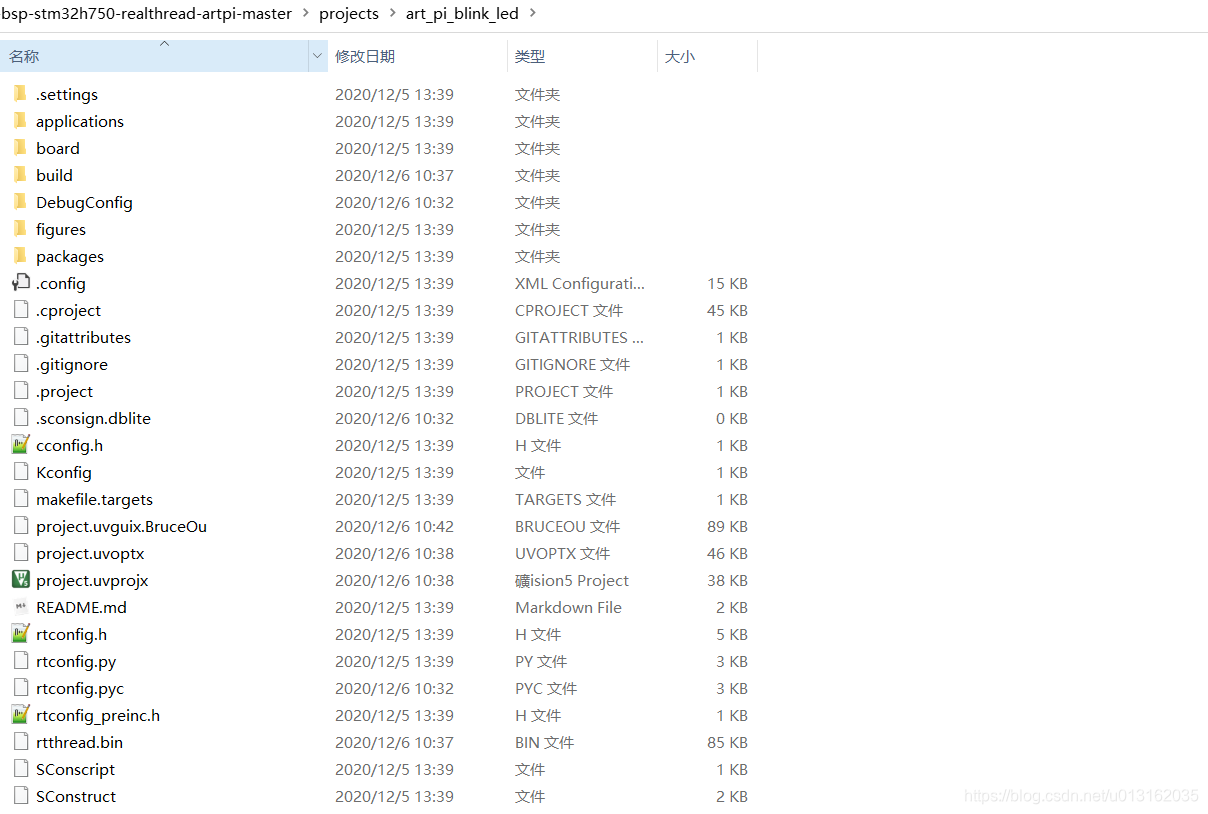Click the .gitignore file icon
This screenshot has height=814, width=1208.
[20, 364]
